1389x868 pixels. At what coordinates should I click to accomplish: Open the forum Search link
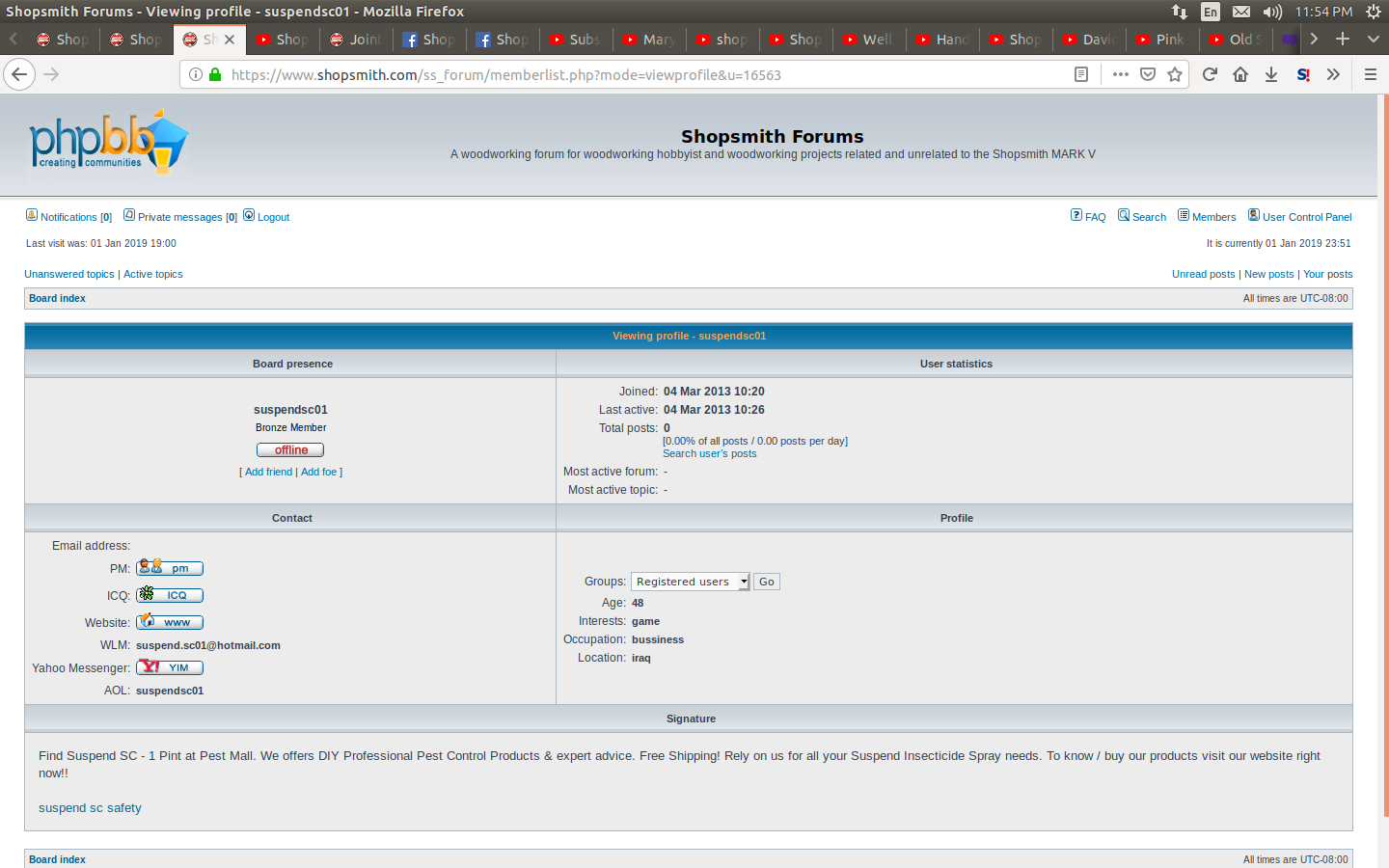pyautogui.click(x=1149, y=217)
